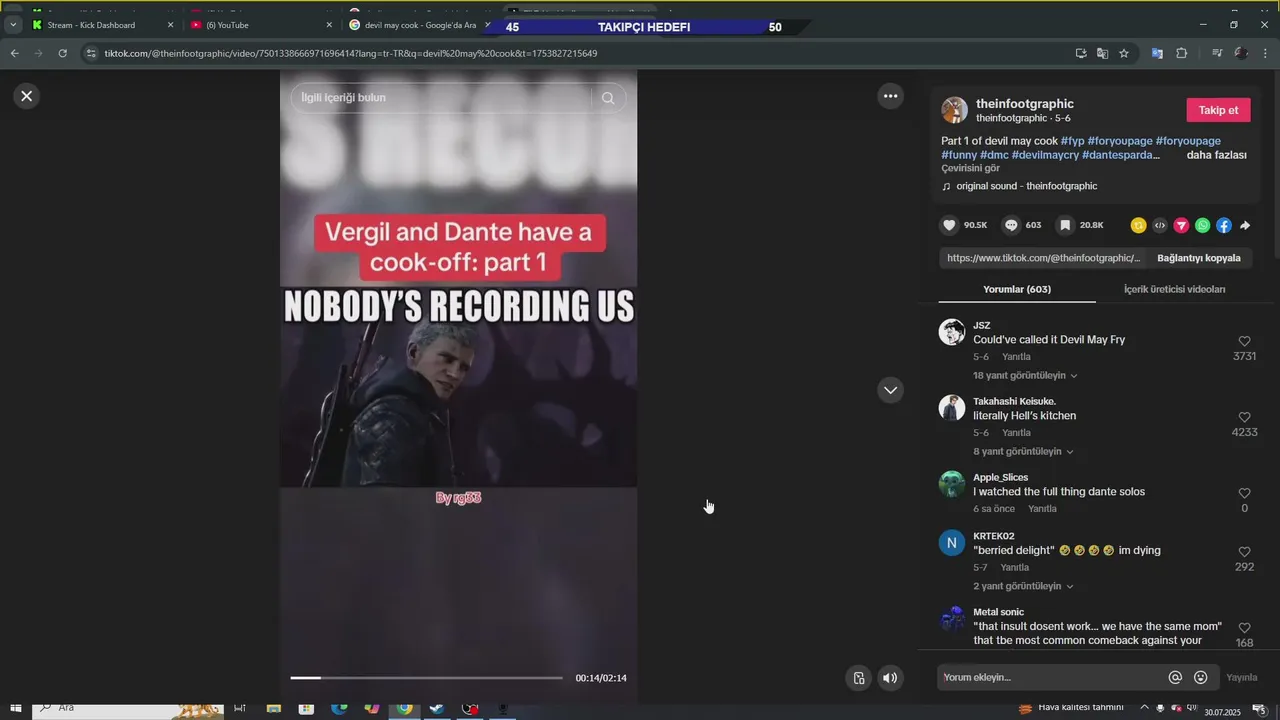Open more share options arrow
This screenshot has height=720, width=1280.
[1245, 226]
